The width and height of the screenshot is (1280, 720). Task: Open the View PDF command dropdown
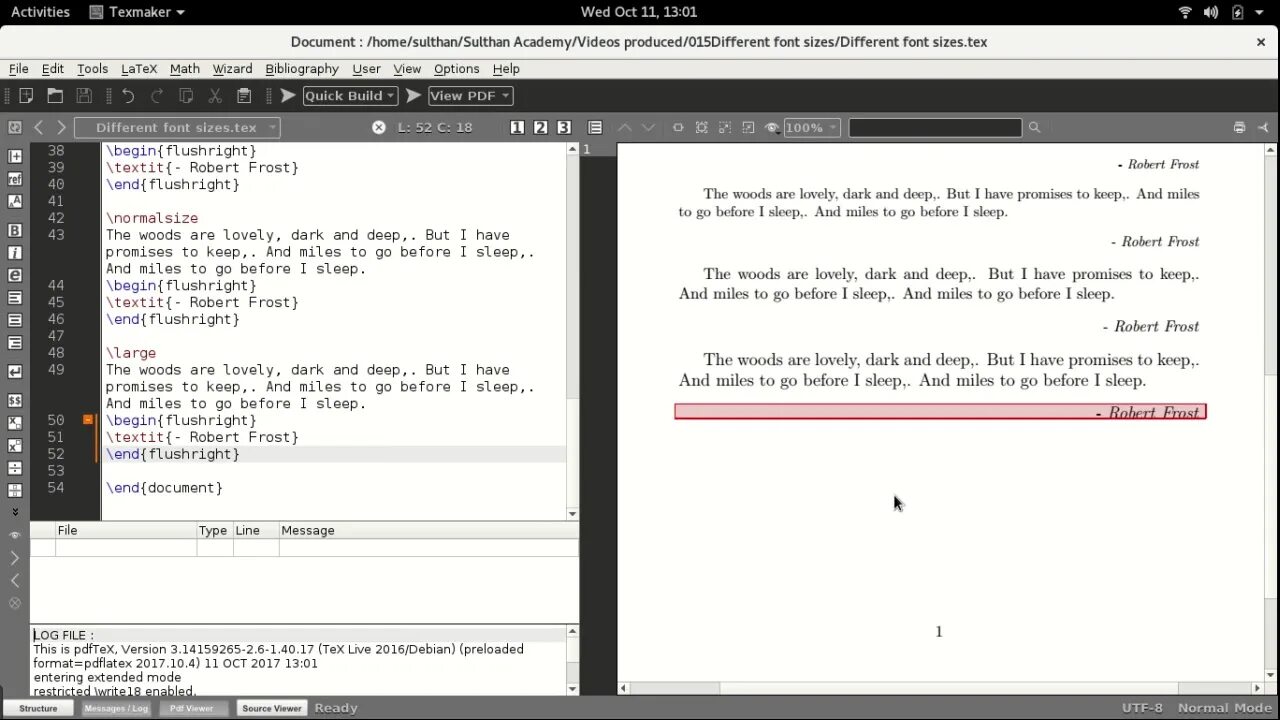470,96
